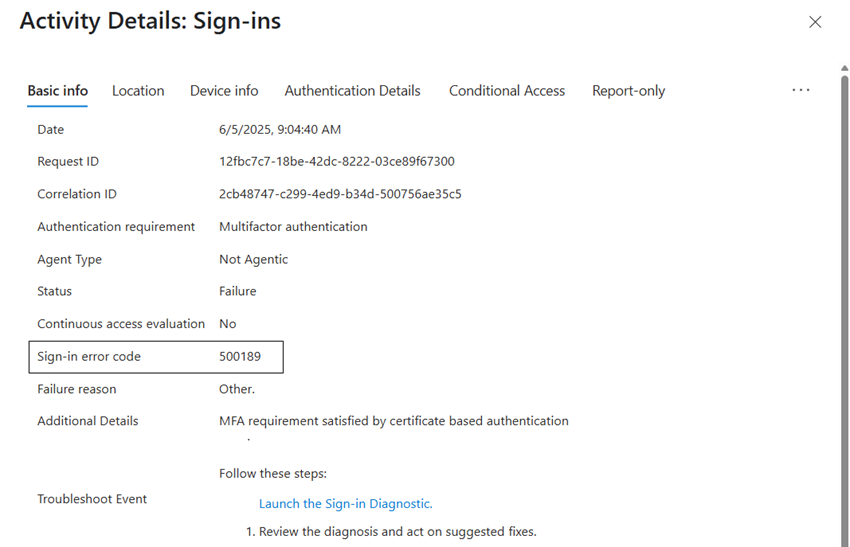The width and height of the screenshot is (850, 547).
Task: Close the Activity Details pane
Action: click(815, 22)
